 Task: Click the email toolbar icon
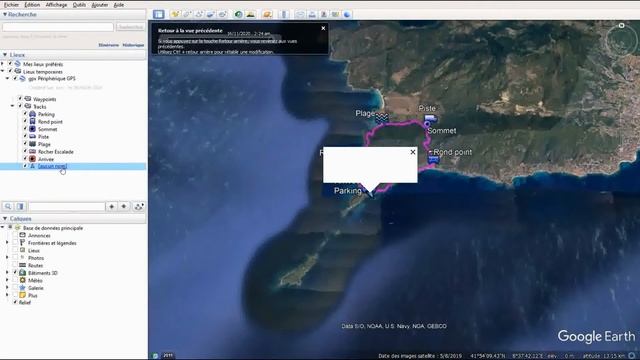tap(300, 14)
